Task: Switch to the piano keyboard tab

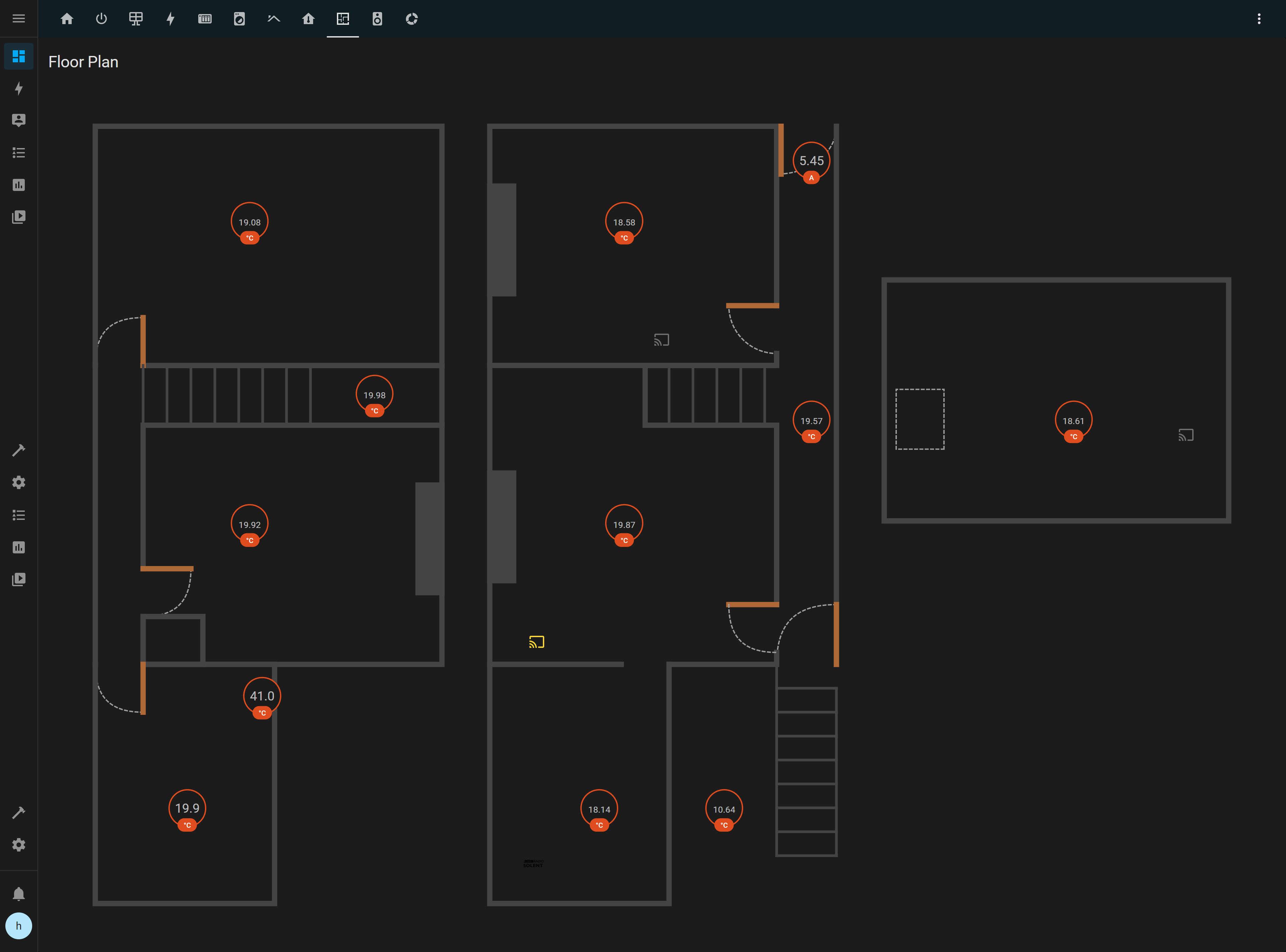Action: point(205,18)
